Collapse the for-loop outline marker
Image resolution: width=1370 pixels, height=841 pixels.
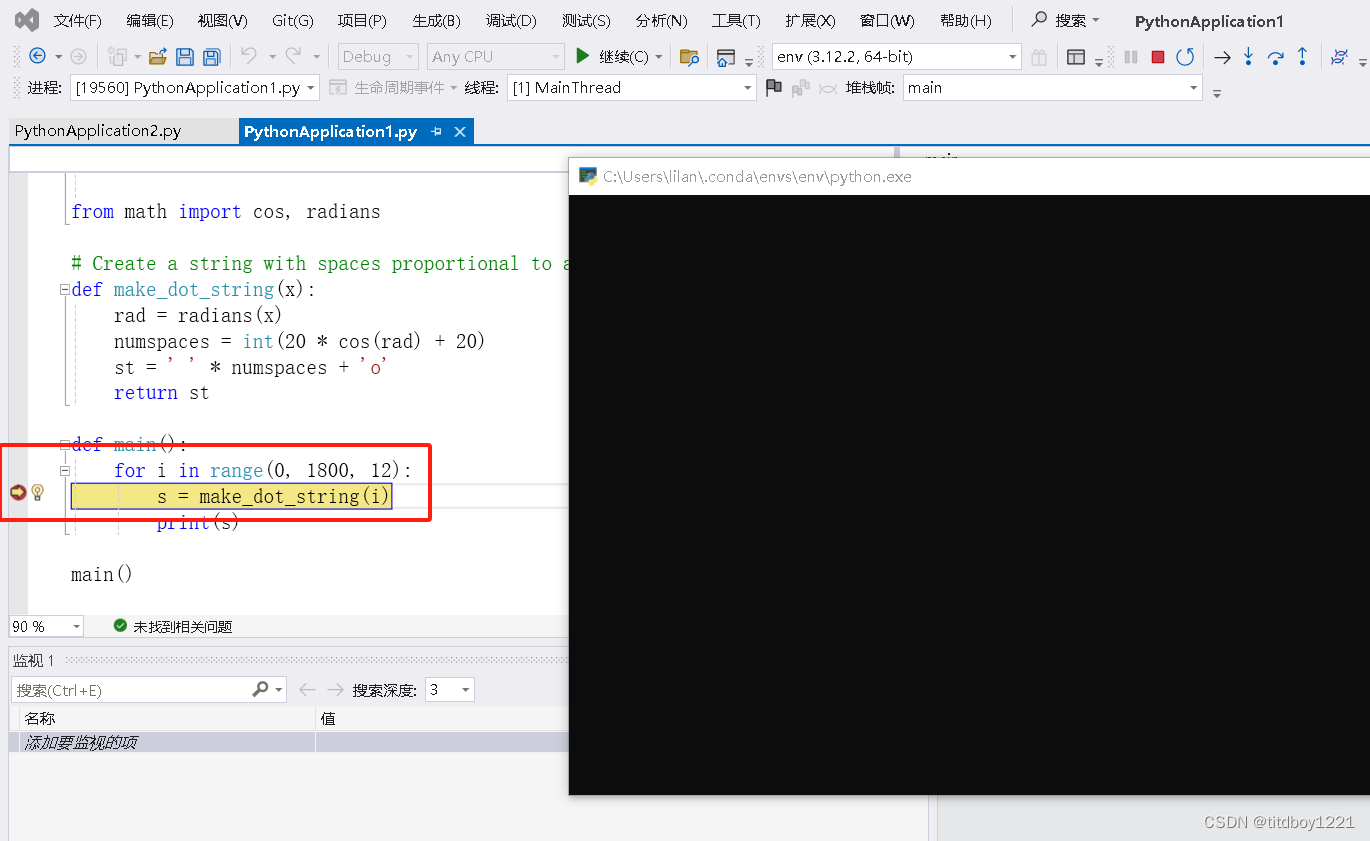coord(64,470)
